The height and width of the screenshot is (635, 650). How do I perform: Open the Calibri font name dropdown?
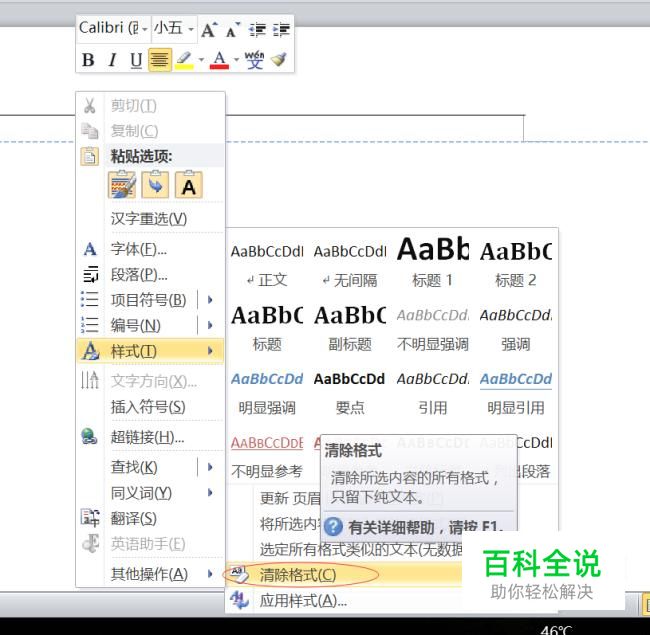click(x=144, y=29)
